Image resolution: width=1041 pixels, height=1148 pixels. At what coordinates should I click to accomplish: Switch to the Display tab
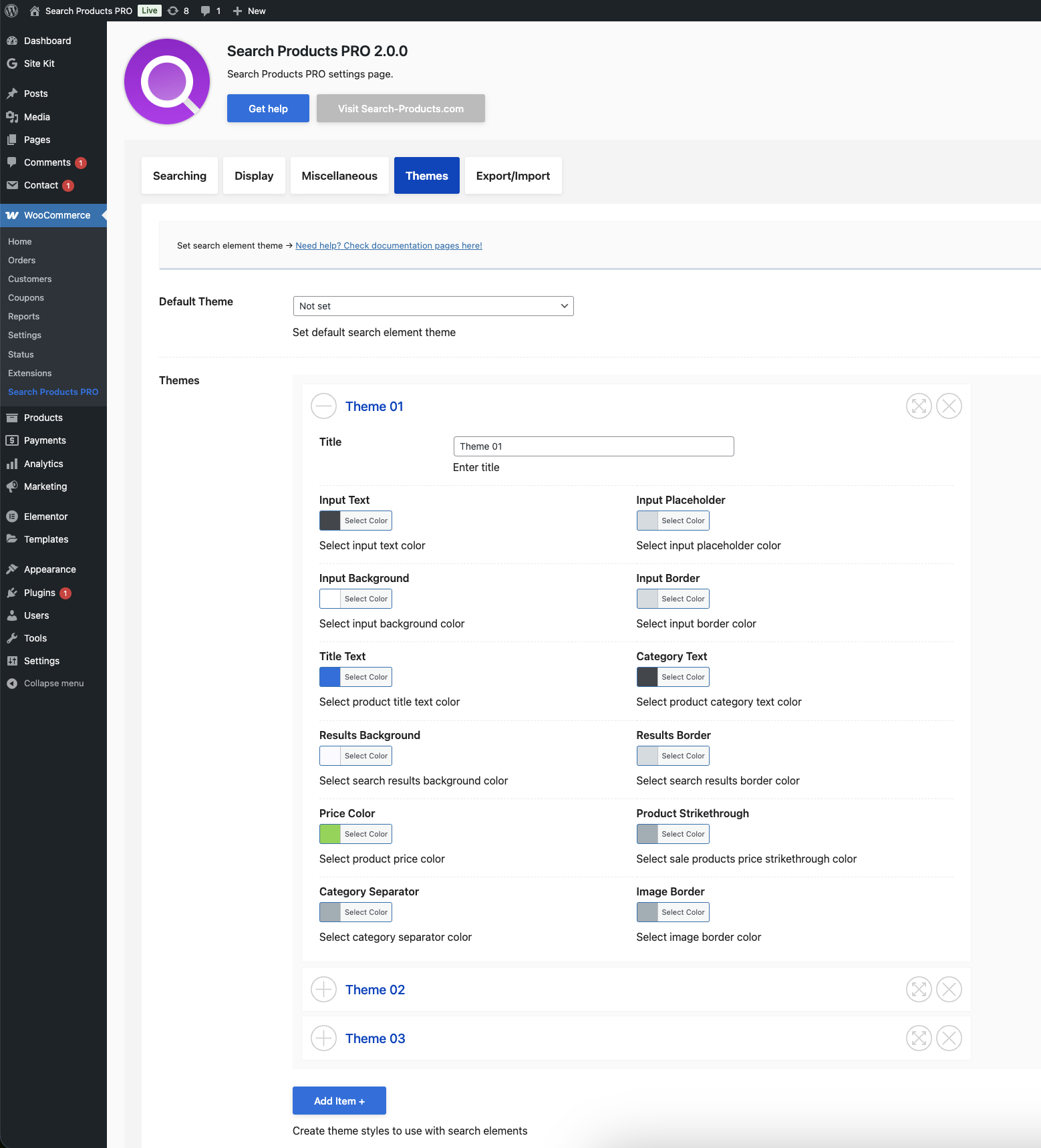pos(254,176)
